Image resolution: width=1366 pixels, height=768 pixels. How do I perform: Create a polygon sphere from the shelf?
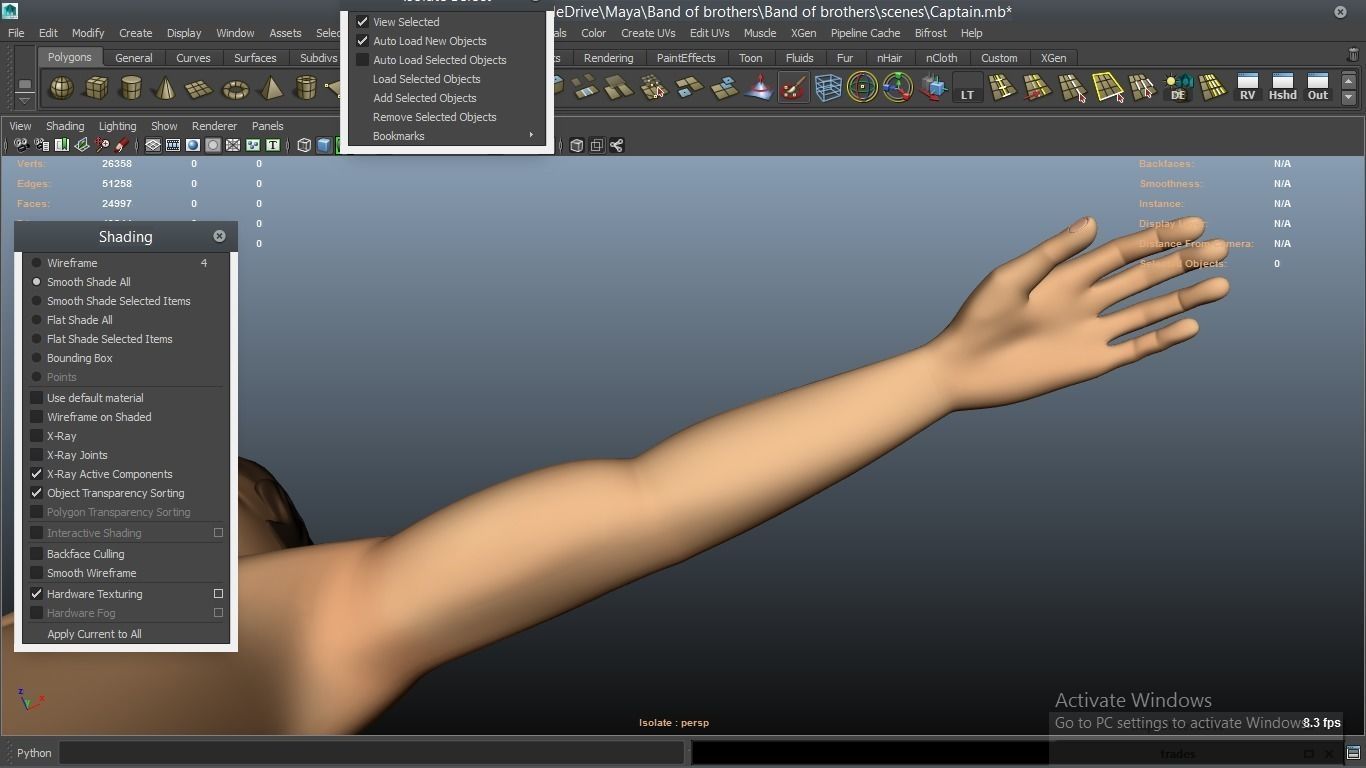pyautogui.click(x=61, y=89)
